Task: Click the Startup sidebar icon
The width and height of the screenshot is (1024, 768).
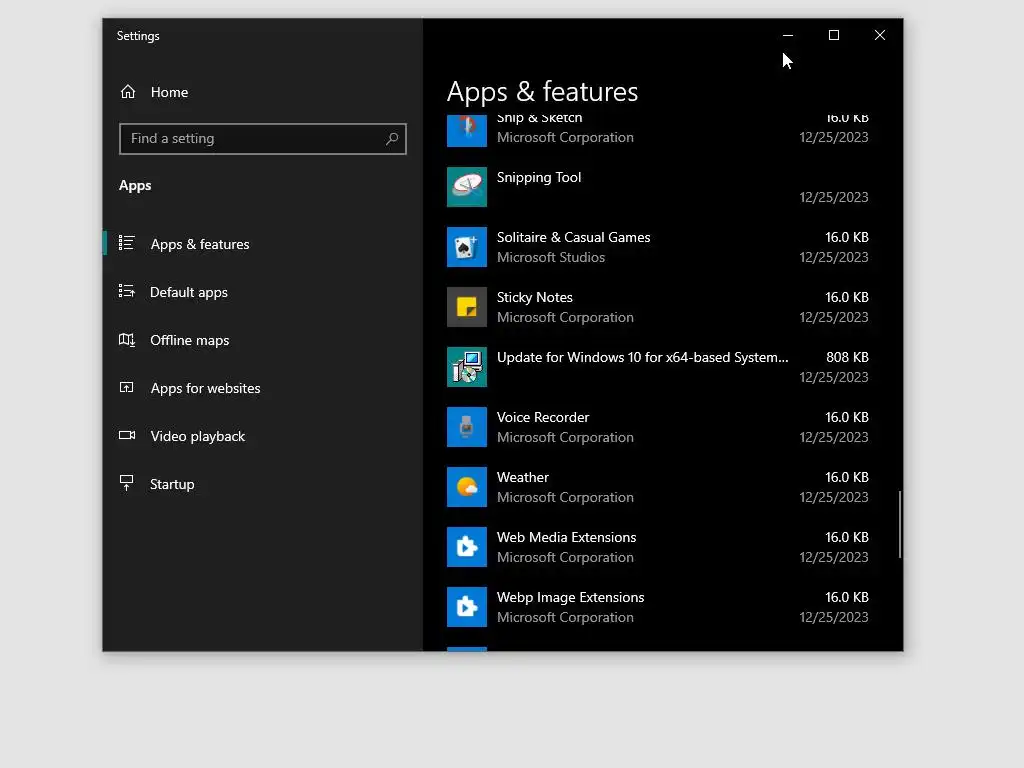Action: coord(127,483)
